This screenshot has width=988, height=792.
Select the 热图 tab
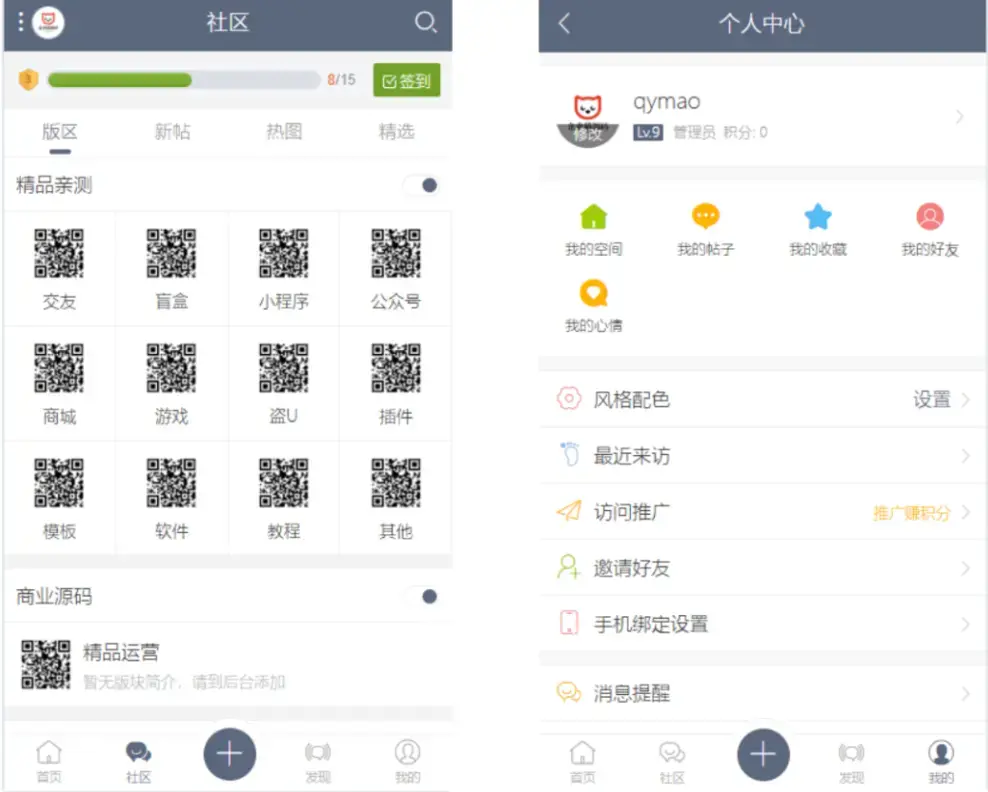(284, 131)
